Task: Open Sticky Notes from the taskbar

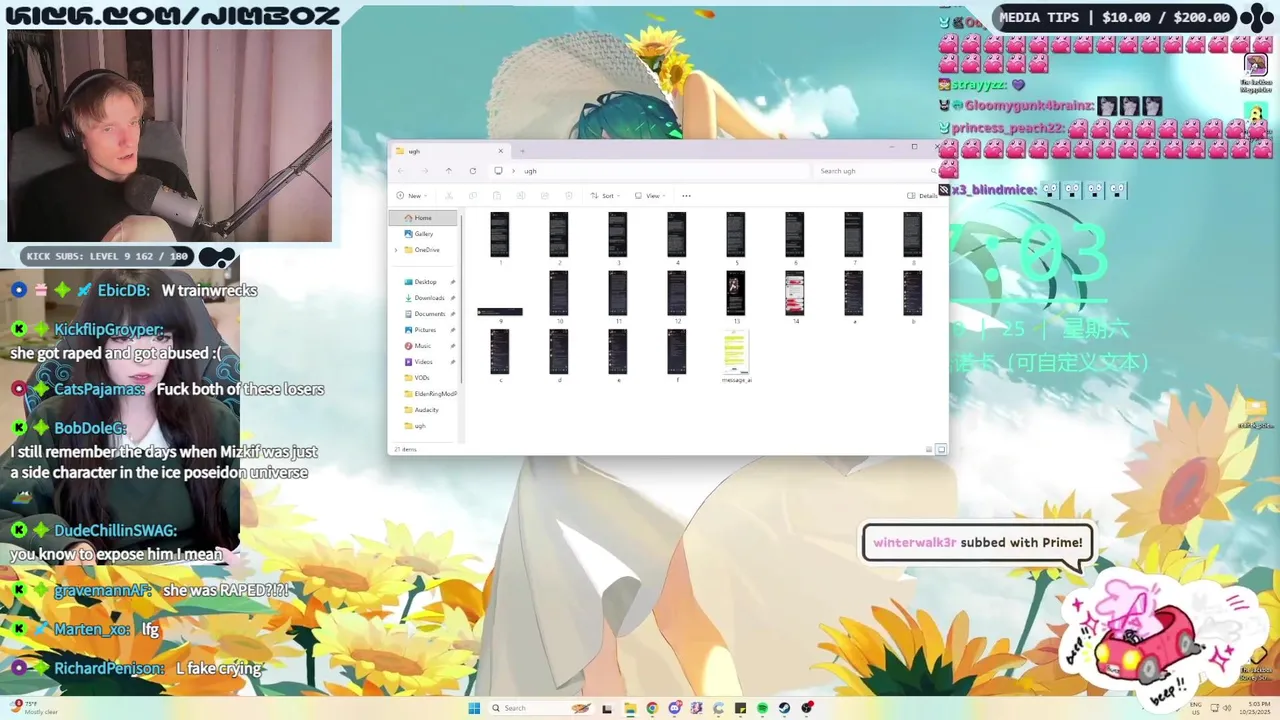Action: click(741, 708)
